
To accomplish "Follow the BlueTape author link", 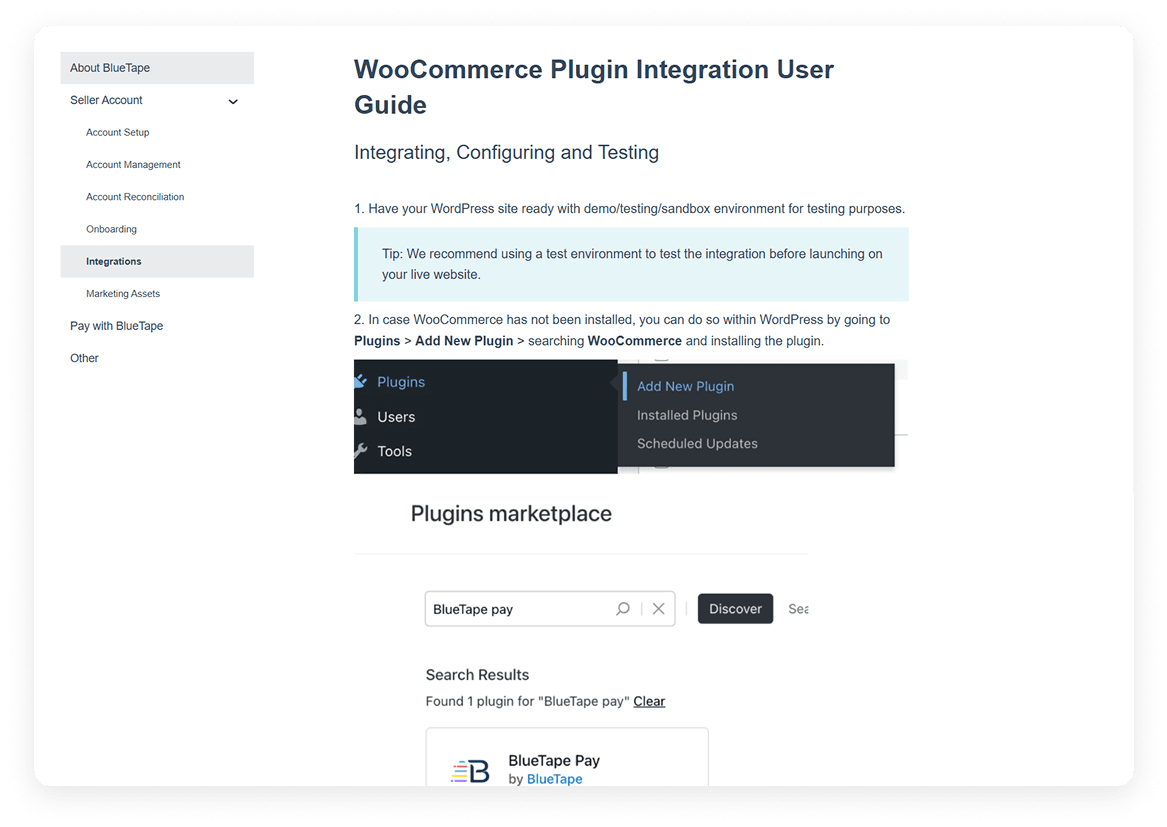I will [554, 779].
